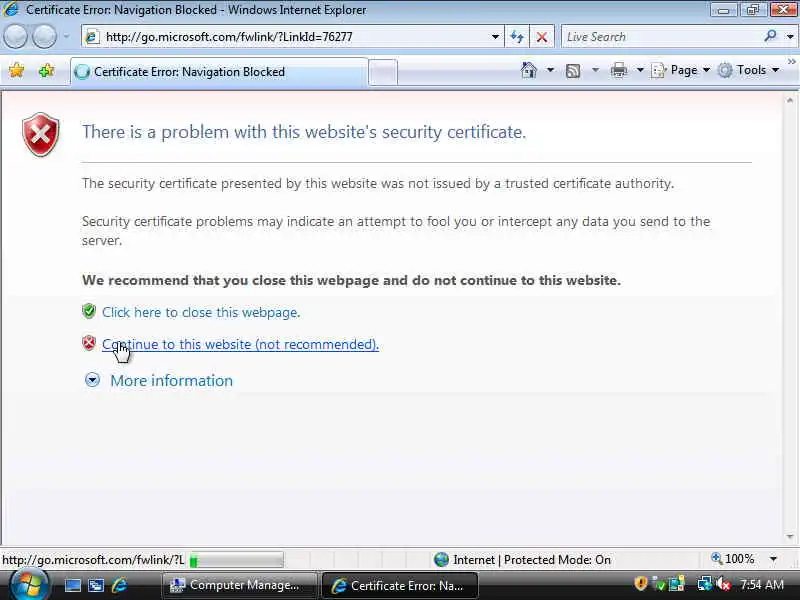Open the search provider dropdown arrow

pyautogui.click(x=790, y=37)
